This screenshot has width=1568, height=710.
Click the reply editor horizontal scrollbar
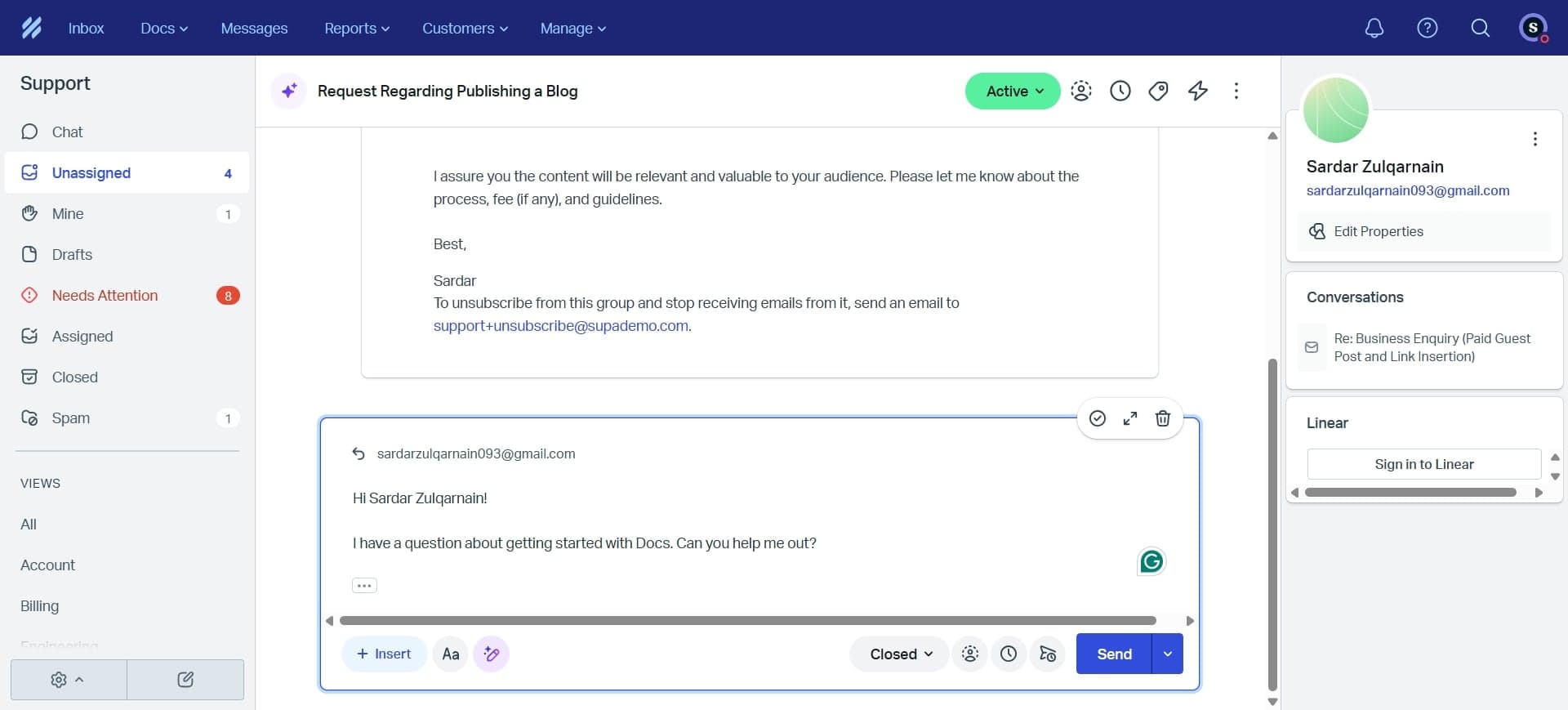(x=747, y=621)
